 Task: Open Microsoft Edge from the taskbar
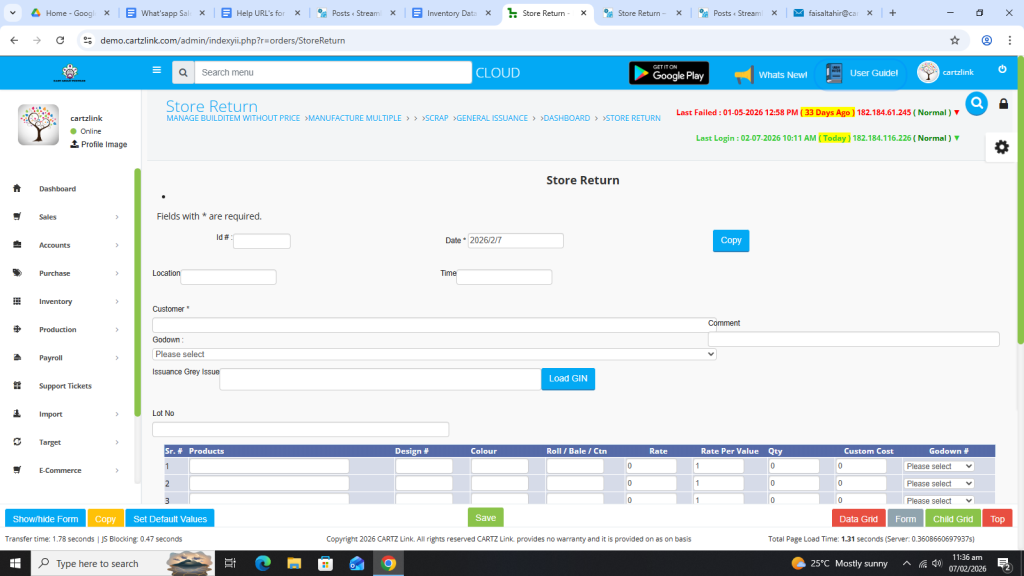point(263,563)
